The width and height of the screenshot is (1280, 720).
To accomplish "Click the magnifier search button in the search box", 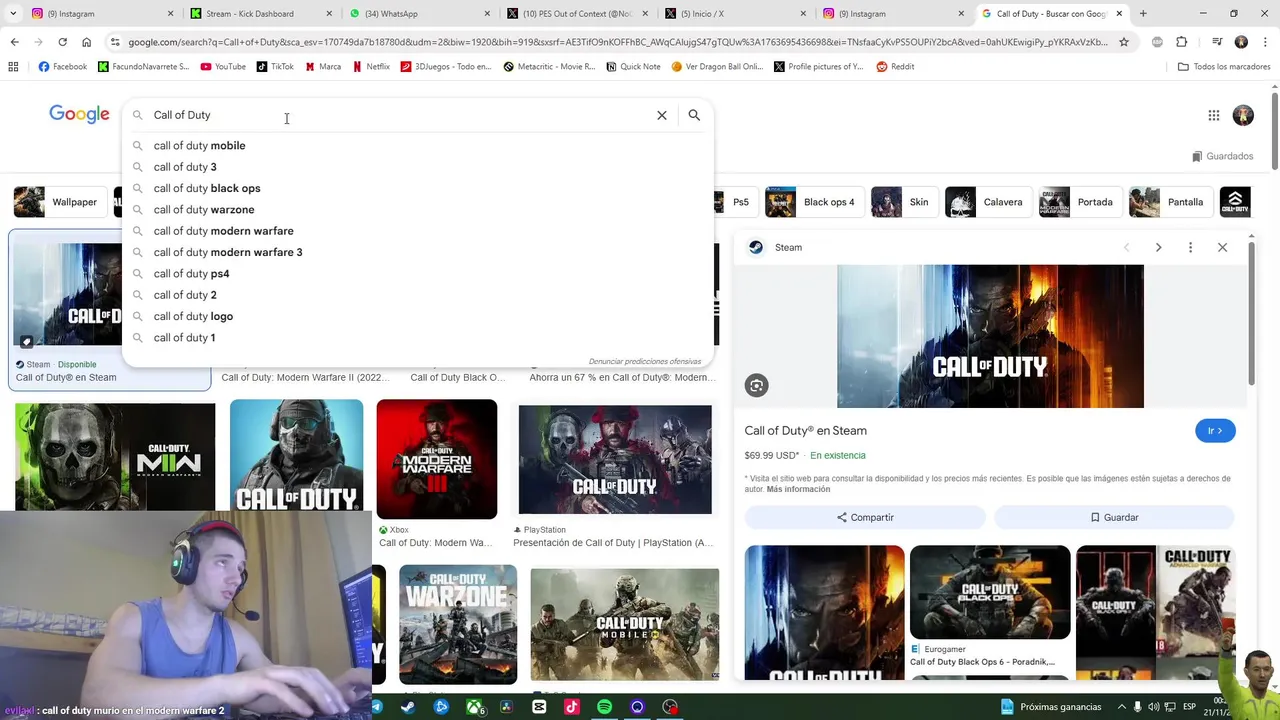I will [694, 115].
